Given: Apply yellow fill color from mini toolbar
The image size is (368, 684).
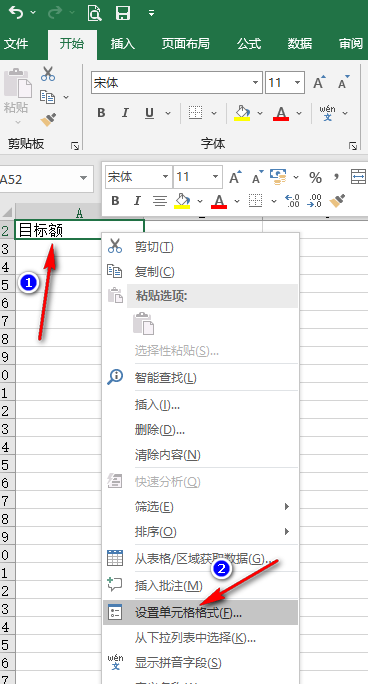Looking at the screenshot, I should tap(182, 201).
